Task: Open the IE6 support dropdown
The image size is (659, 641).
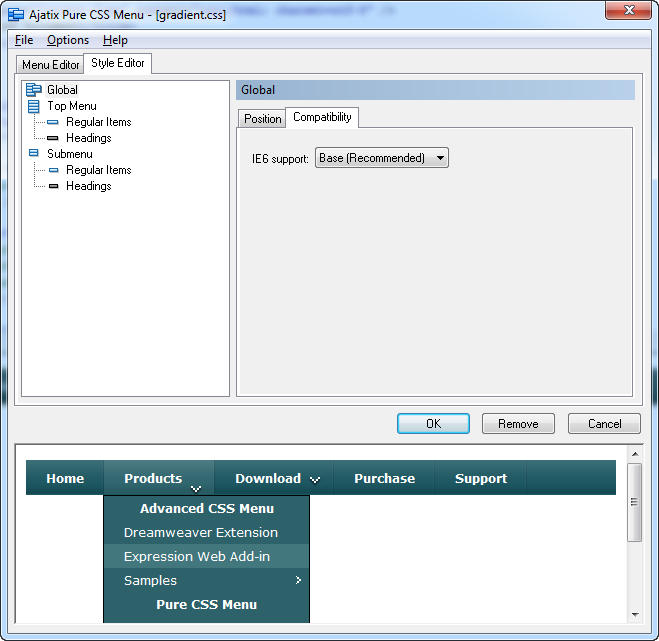Action: (x=382, y=158)
